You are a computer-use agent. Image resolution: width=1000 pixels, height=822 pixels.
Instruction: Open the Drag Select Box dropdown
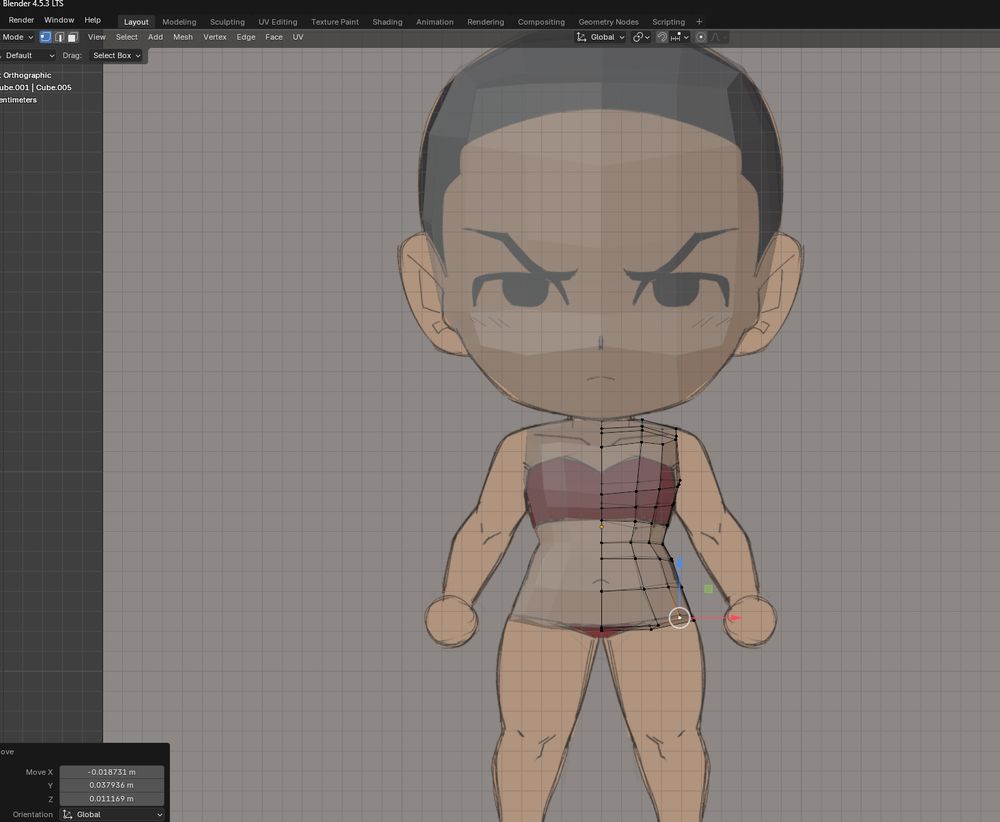tap(116, 55)
